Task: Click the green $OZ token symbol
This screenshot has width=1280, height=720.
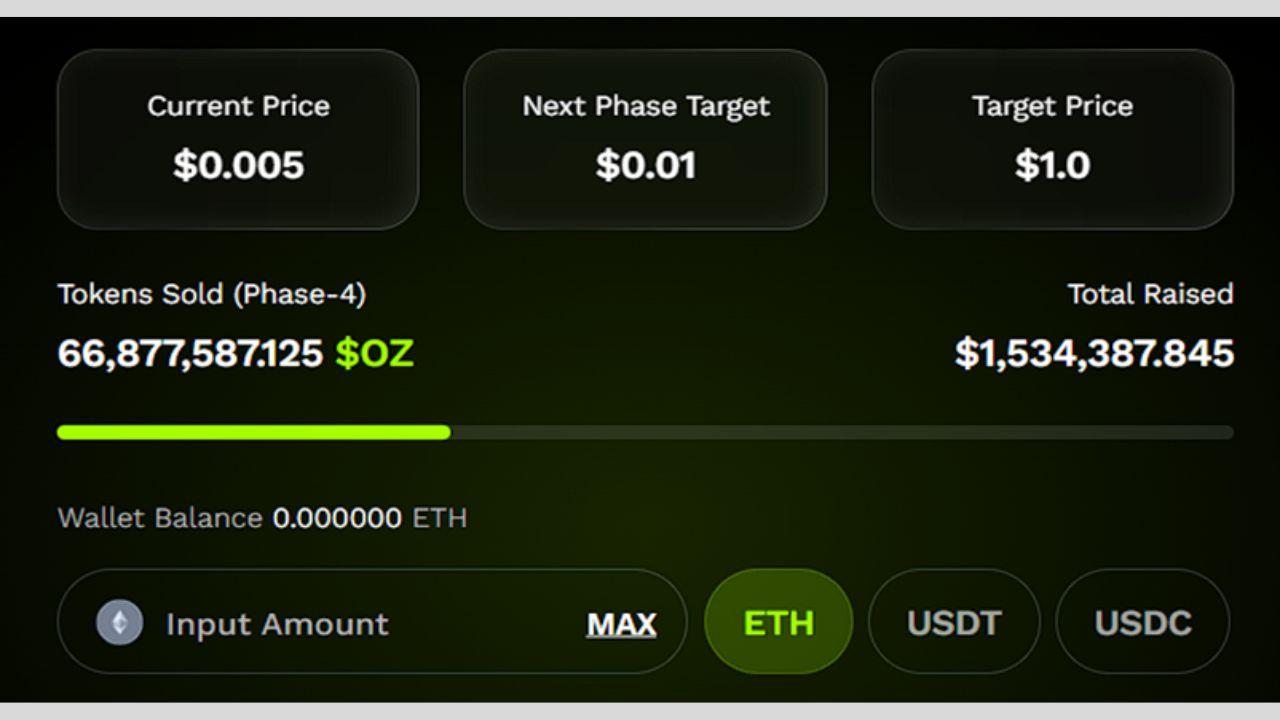Action: (374, 353)
